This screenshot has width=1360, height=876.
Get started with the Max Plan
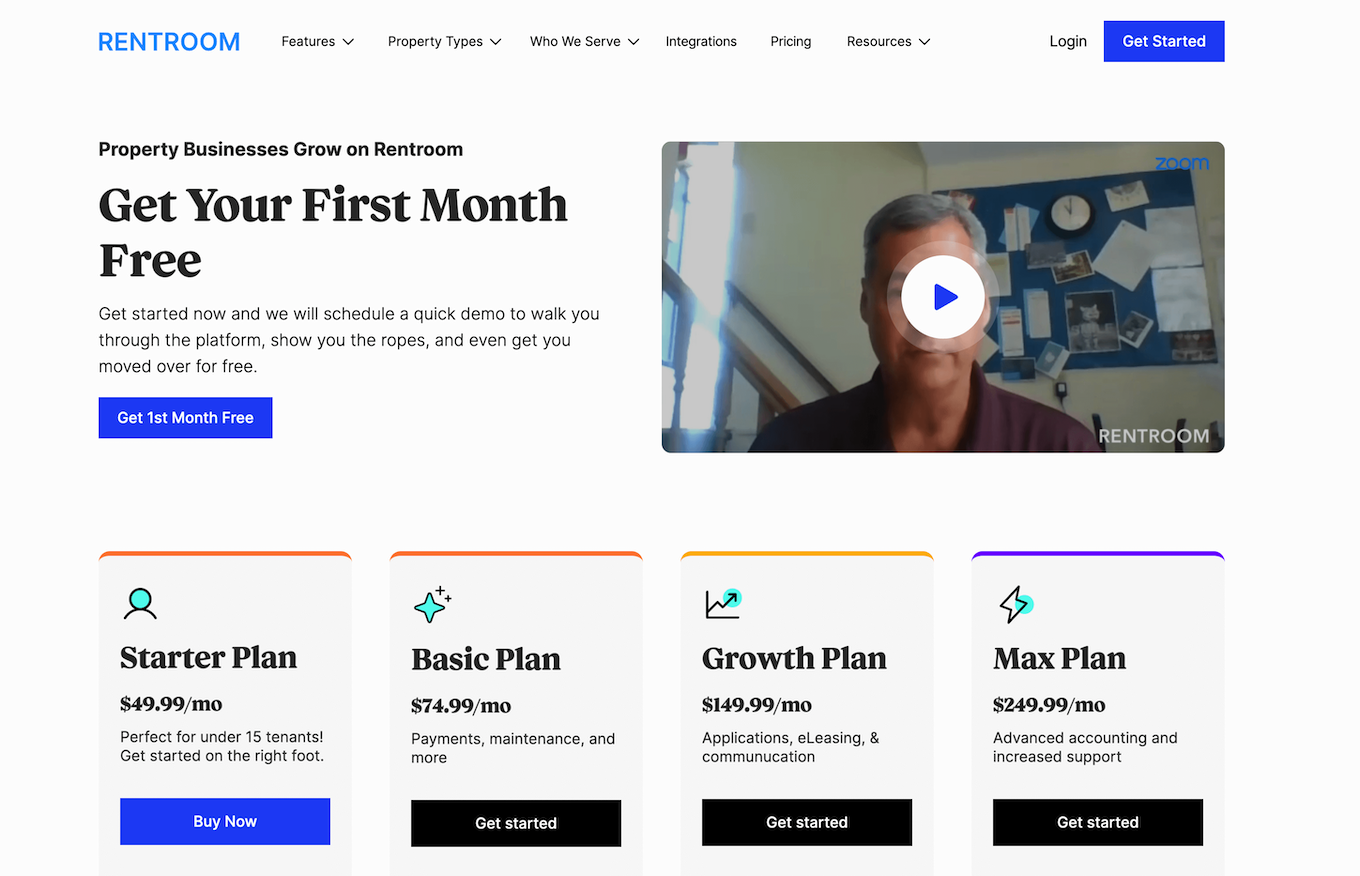[1097, 822]
